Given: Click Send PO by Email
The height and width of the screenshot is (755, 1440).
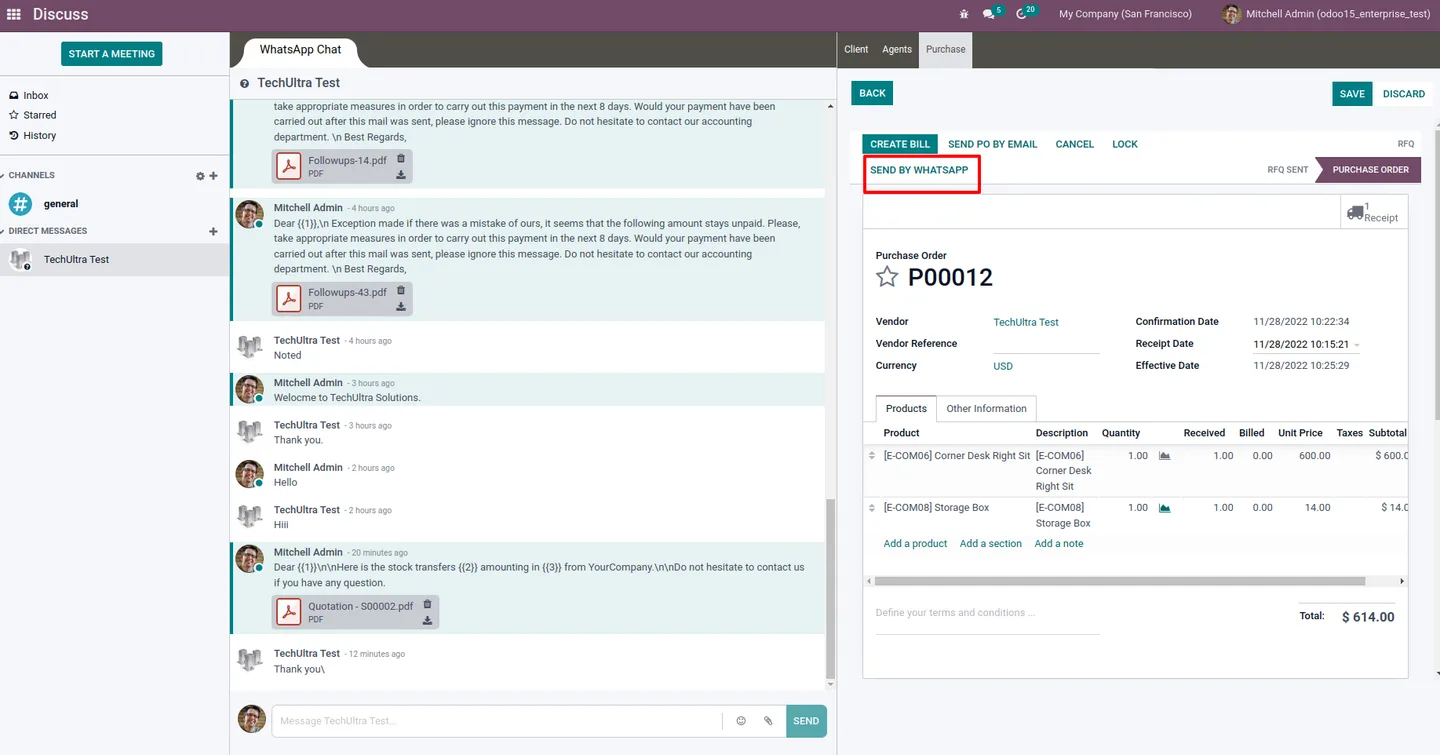Looking at the screenshot, I should point(992,144).
